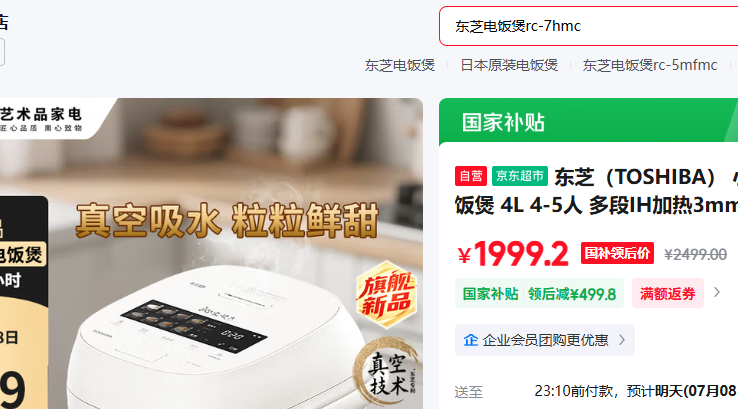Viewport: 738px width, 409px height.
Task: Expand promotions with chevron after 满额返券
Action: click(717, 292)
